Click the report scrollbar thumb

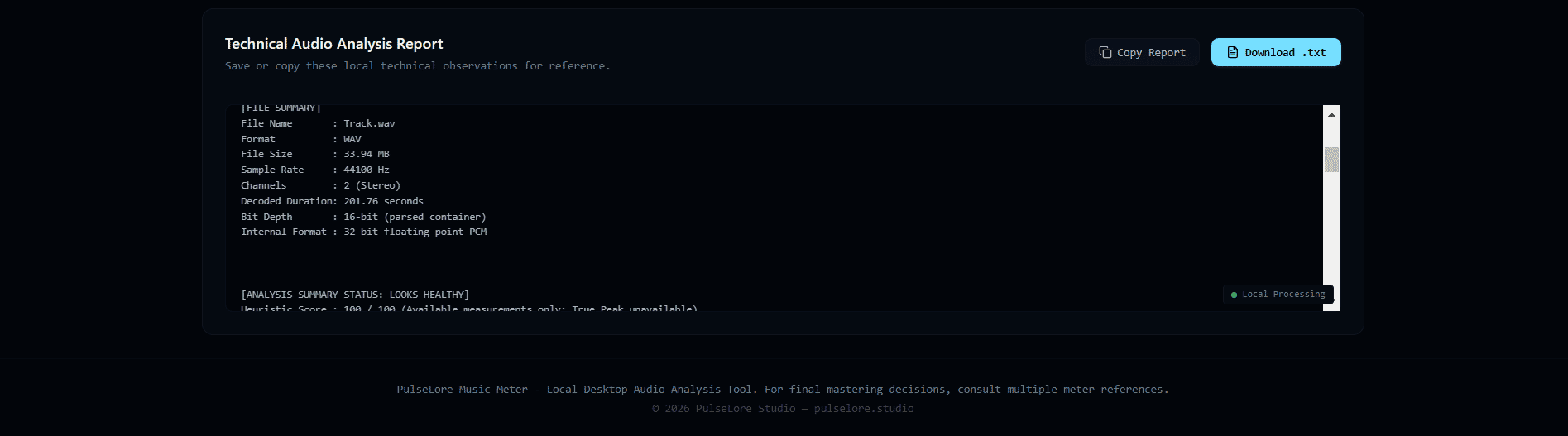(1331, 160)
